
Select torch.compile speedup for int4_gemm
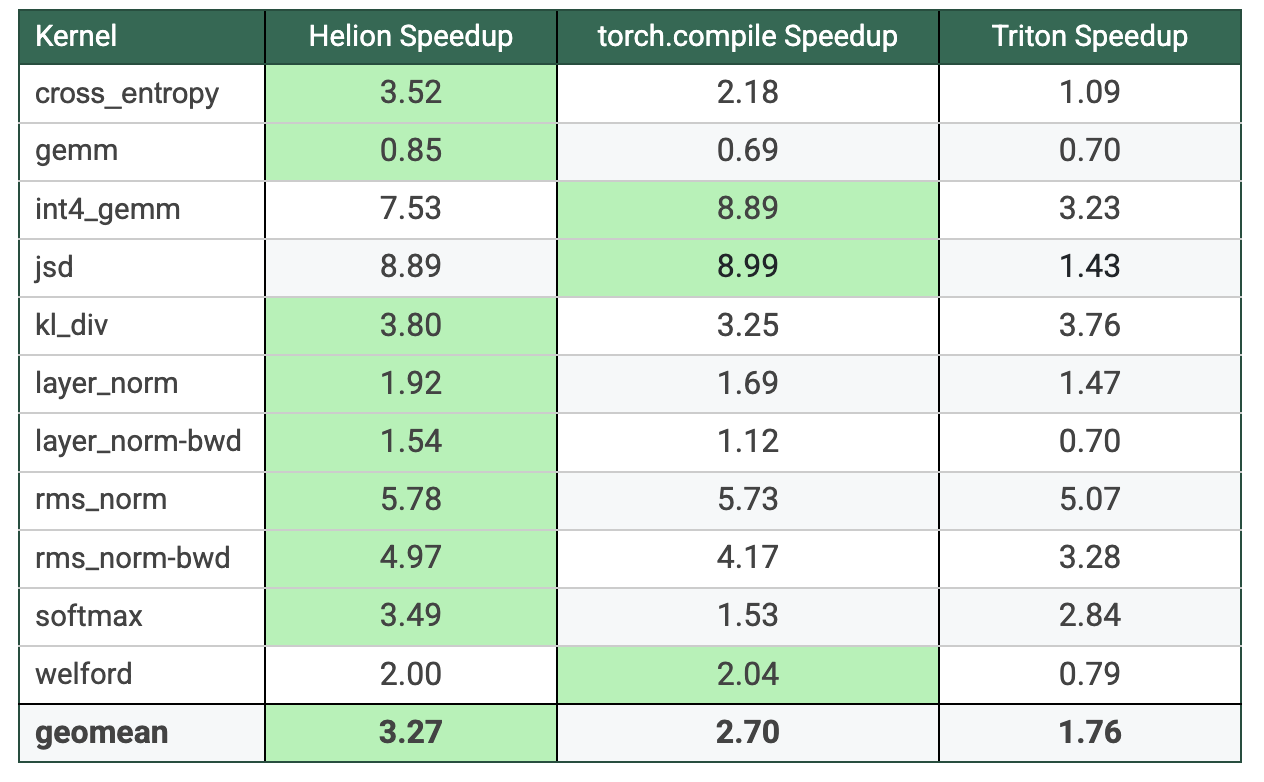click(747, 209)
